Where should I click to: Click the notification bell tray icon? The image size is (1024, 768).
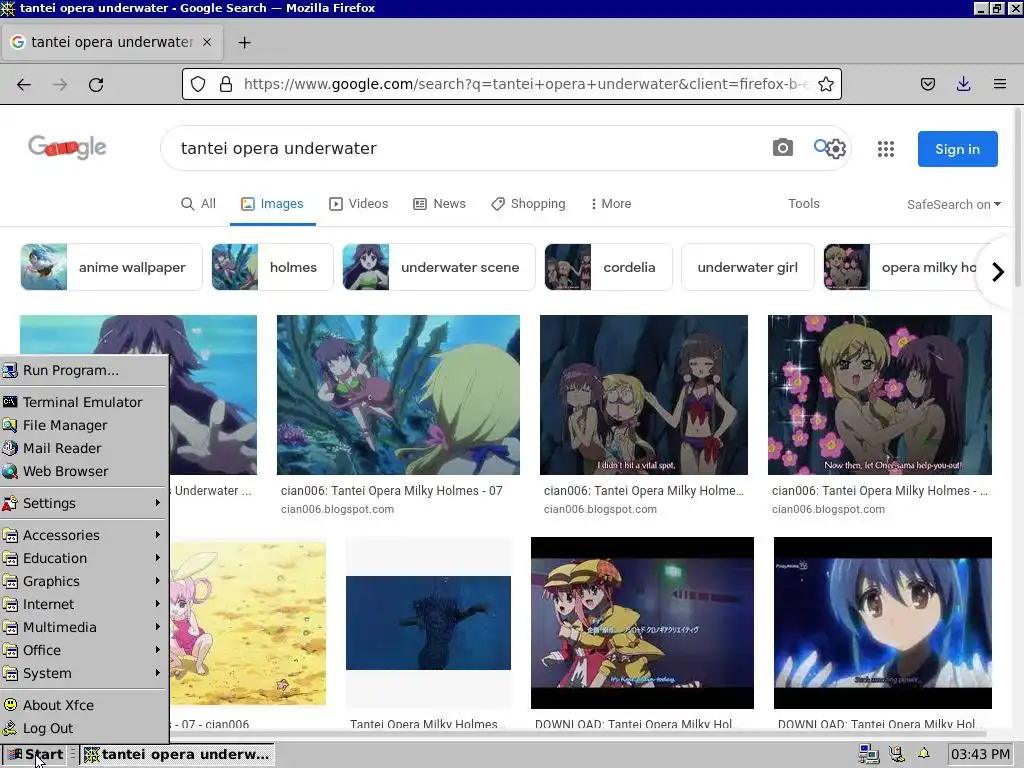tap(923, 754)
